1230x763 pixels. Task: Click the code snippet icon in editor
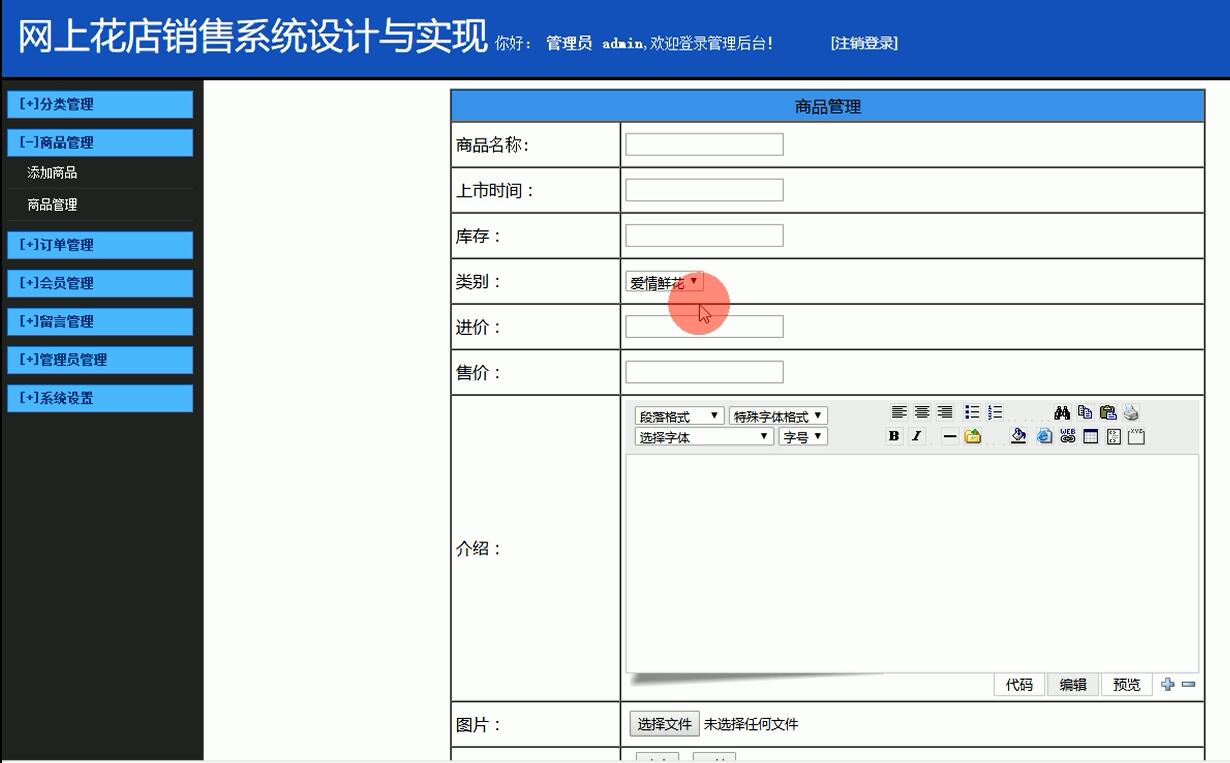[x=1113, y=436]
